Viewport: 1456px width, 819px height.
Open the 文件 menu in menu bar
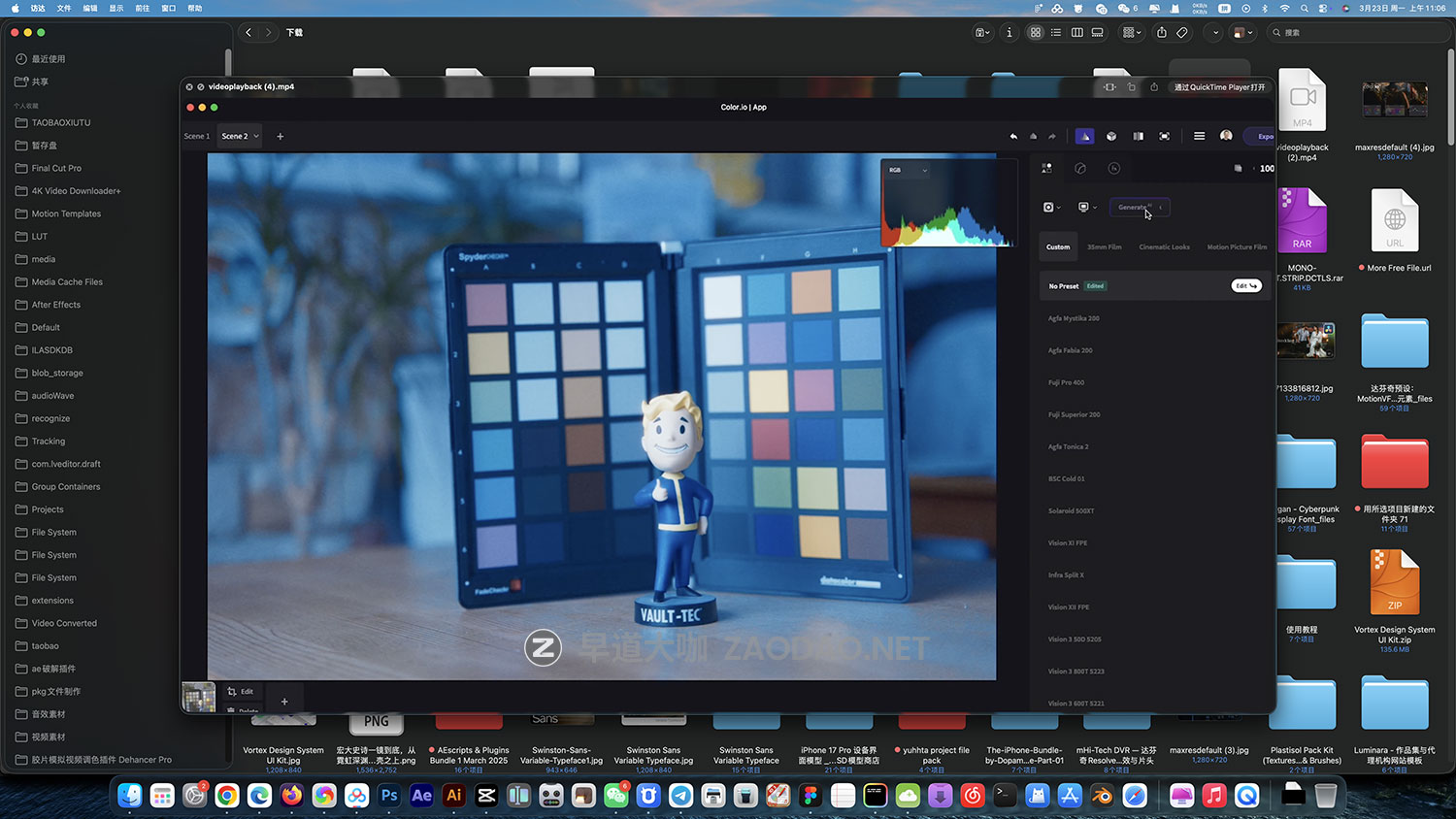click(x=64, y=8)
